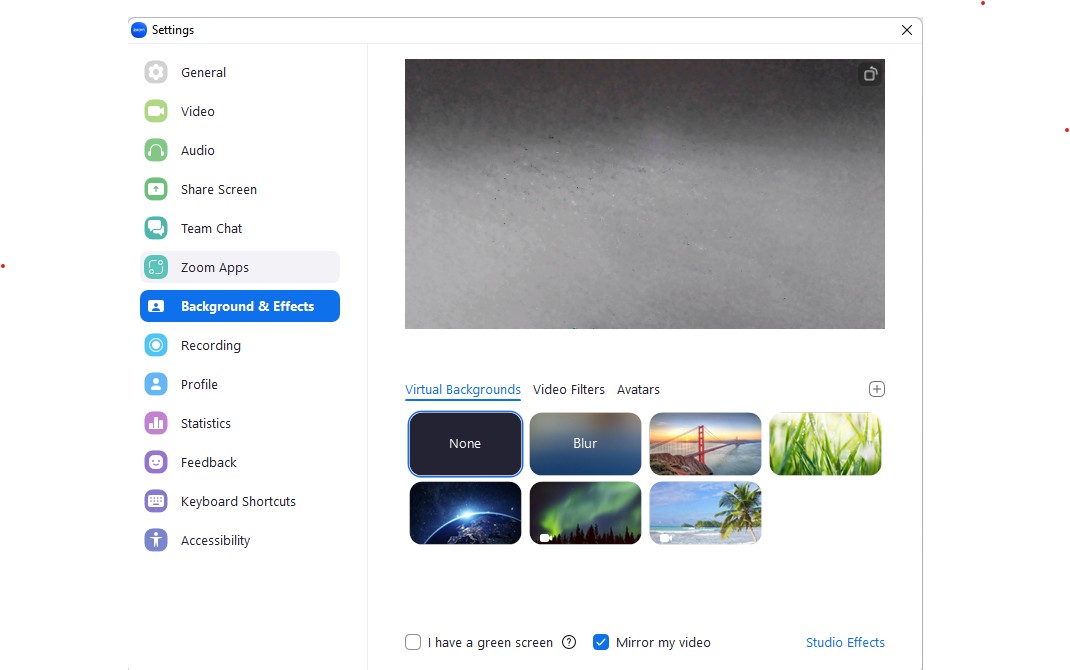This screenshot has height=670, width=1070.
Task: Switch to the Avatars tab
Action: coord(638,389)
